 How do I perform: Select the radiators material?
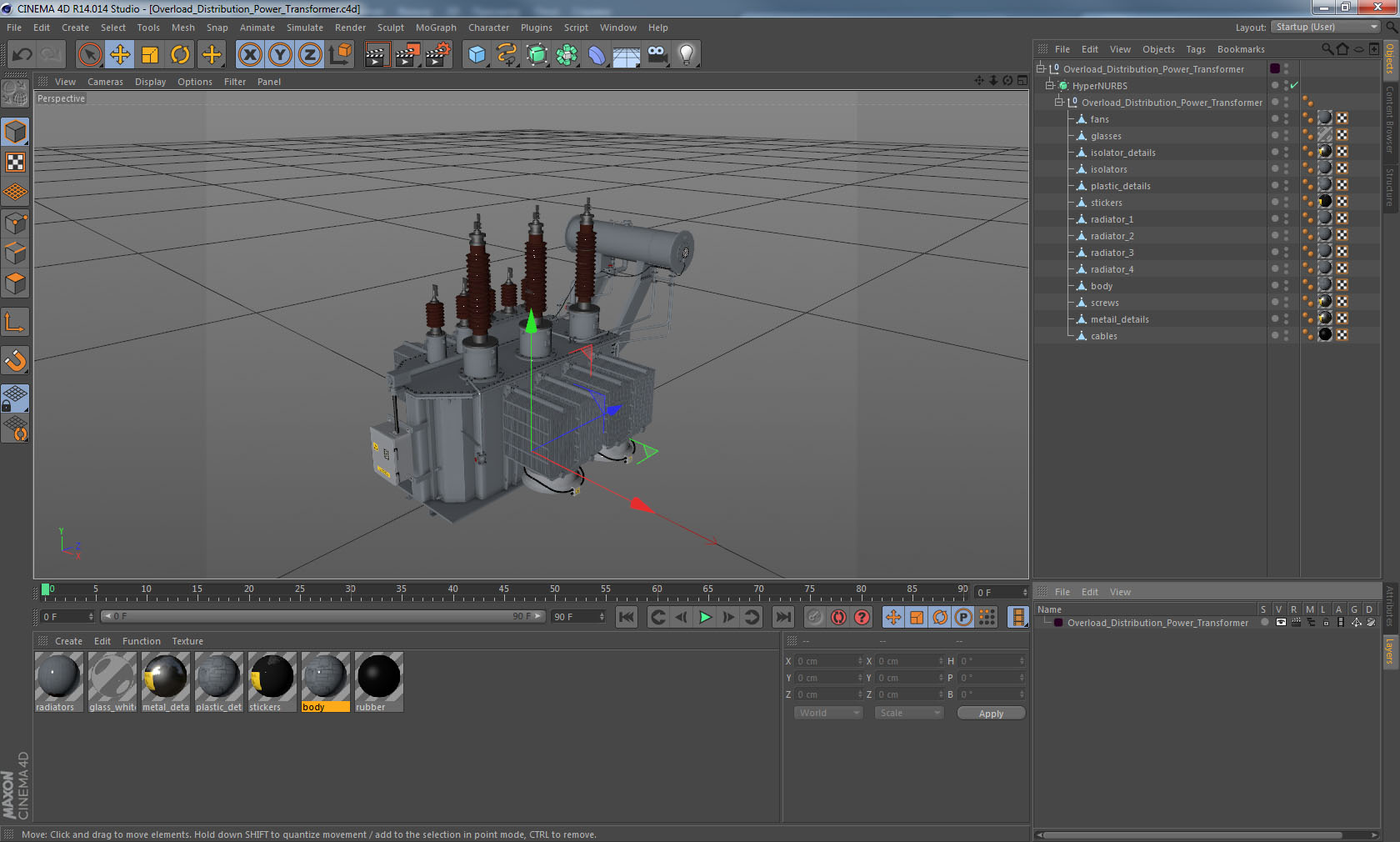pos(58,682)
